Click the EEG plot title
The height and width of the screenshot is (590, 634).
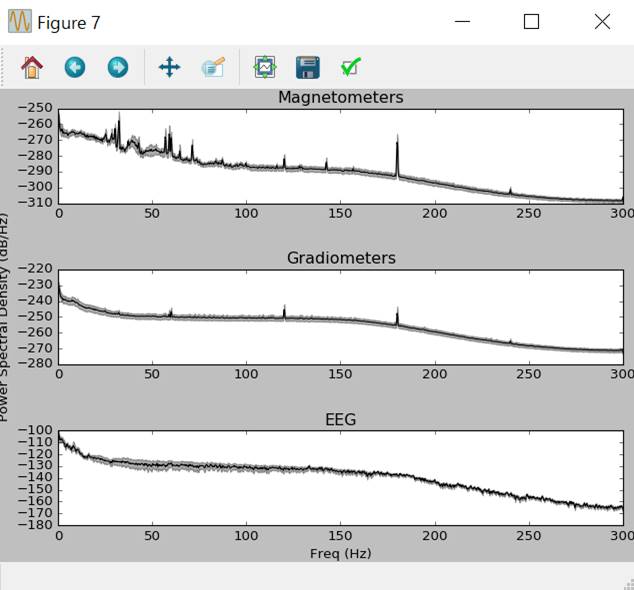point(340,420)
